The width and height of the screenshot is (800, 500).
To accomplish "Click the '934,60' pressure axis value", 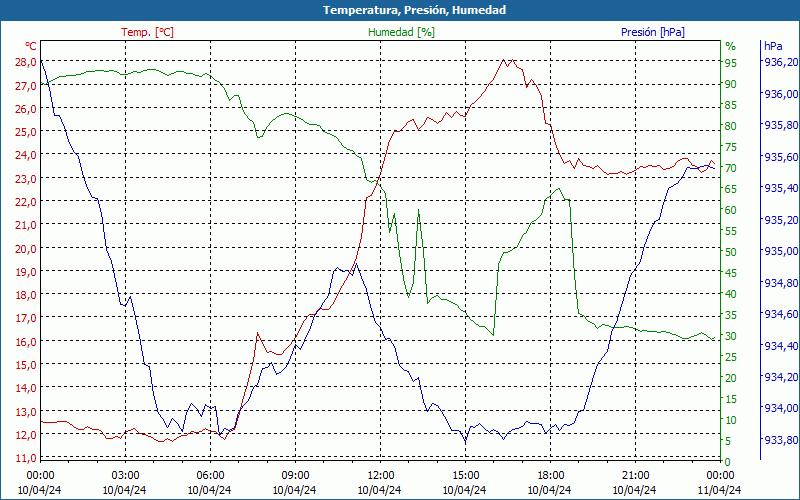I will 780,314.
